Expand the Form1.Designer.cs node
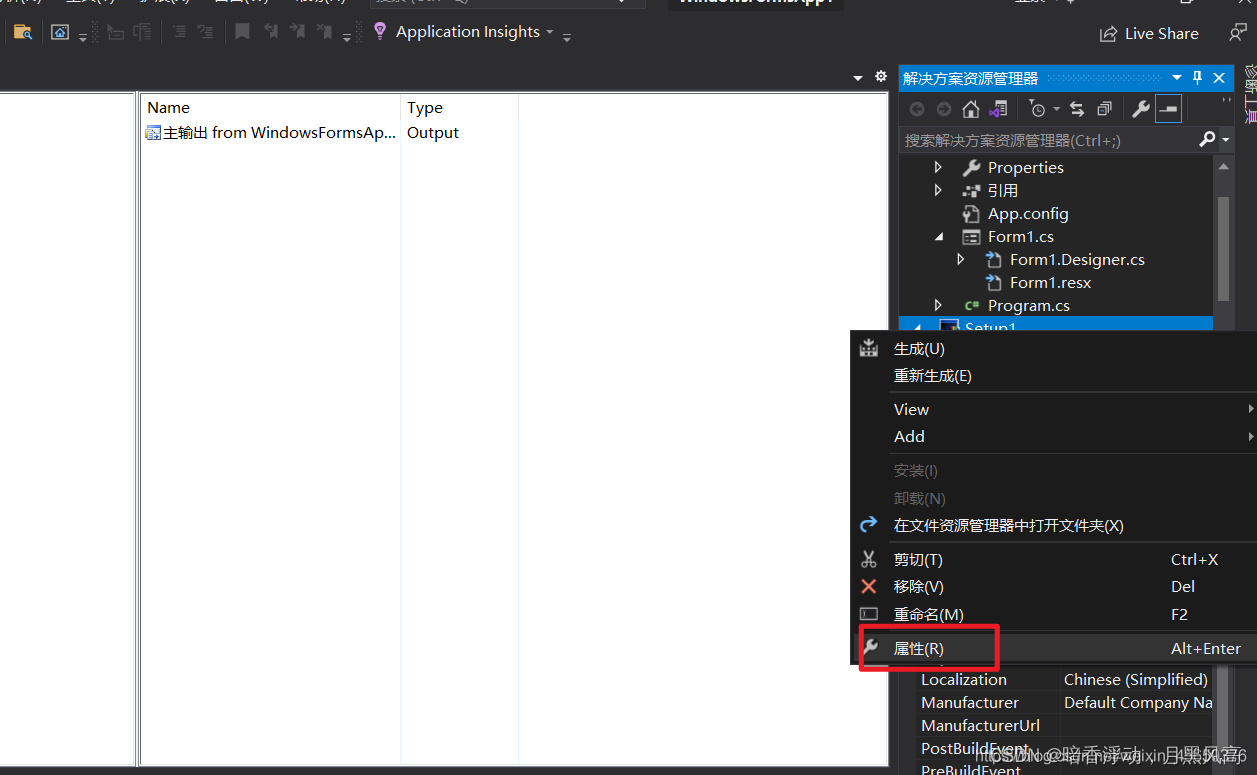This screenshot has width=1257, height=775. [x=961, y=259]
